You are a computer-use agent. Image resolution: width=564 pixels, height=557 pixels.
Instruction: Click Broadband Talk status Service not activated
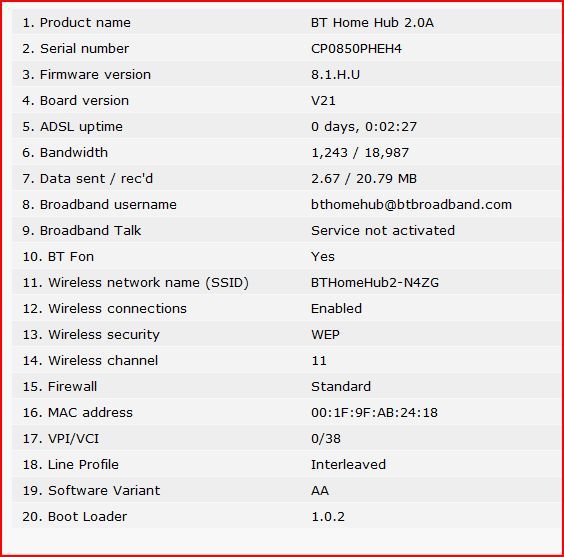(x=383, y=230)
